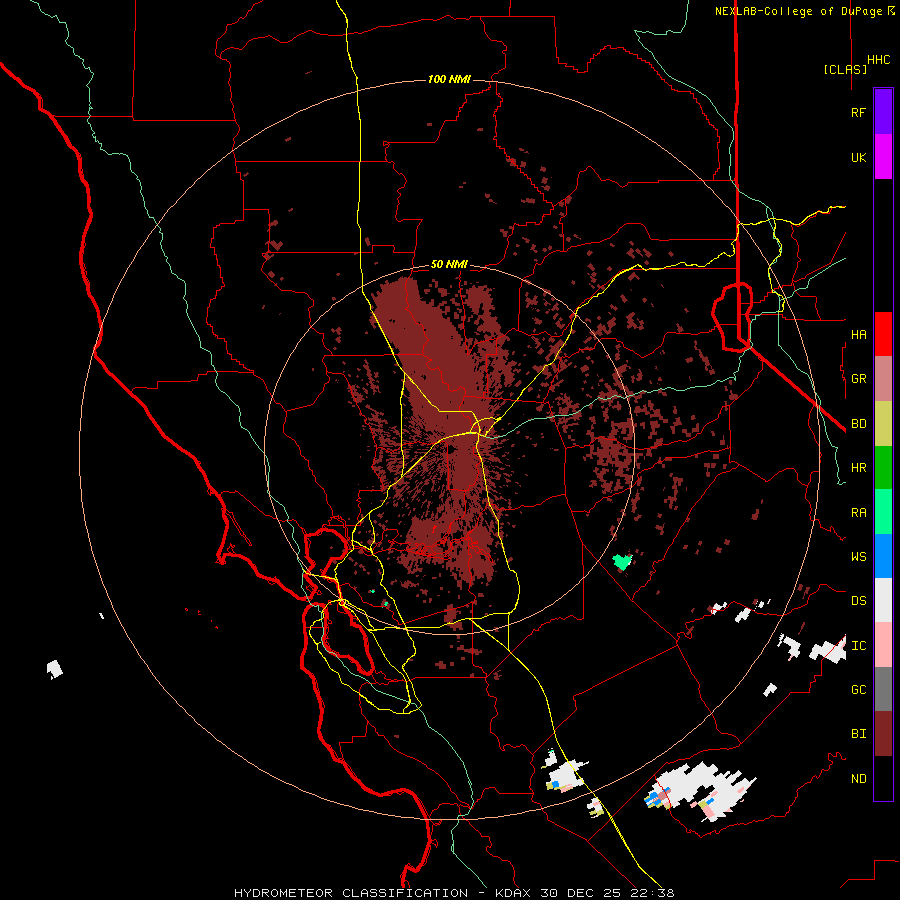This screenshot has height=900, width=900.
Task: Click the DS white legend swatch
Action: point(883,600)
